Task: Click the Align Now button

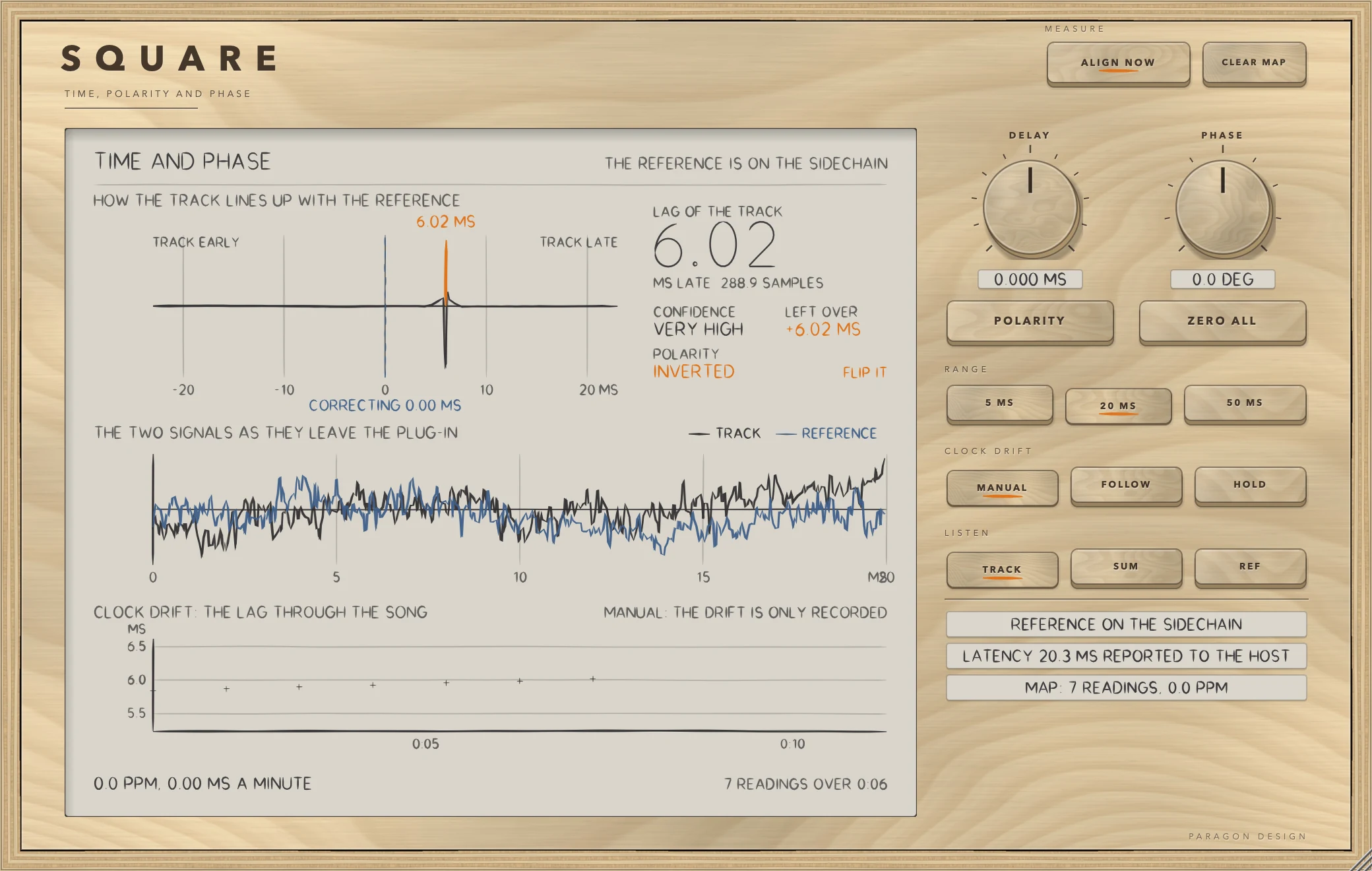Action: (1118, 63)
